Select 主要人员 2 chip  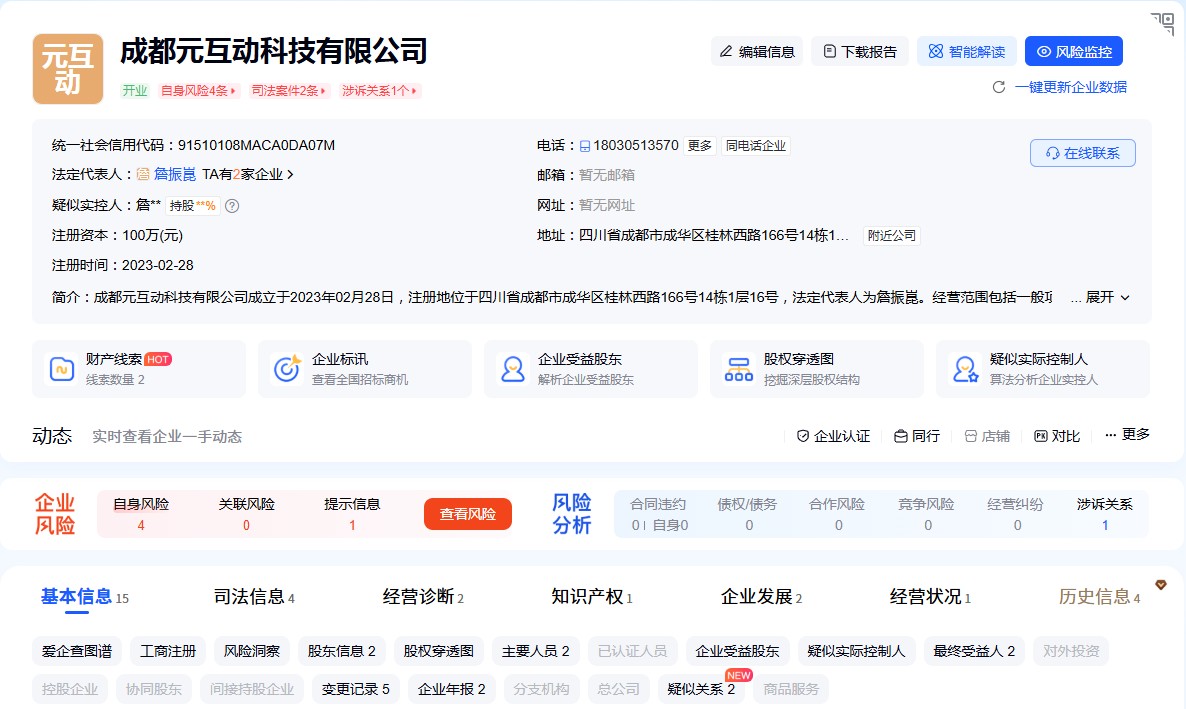pos(536,651)
